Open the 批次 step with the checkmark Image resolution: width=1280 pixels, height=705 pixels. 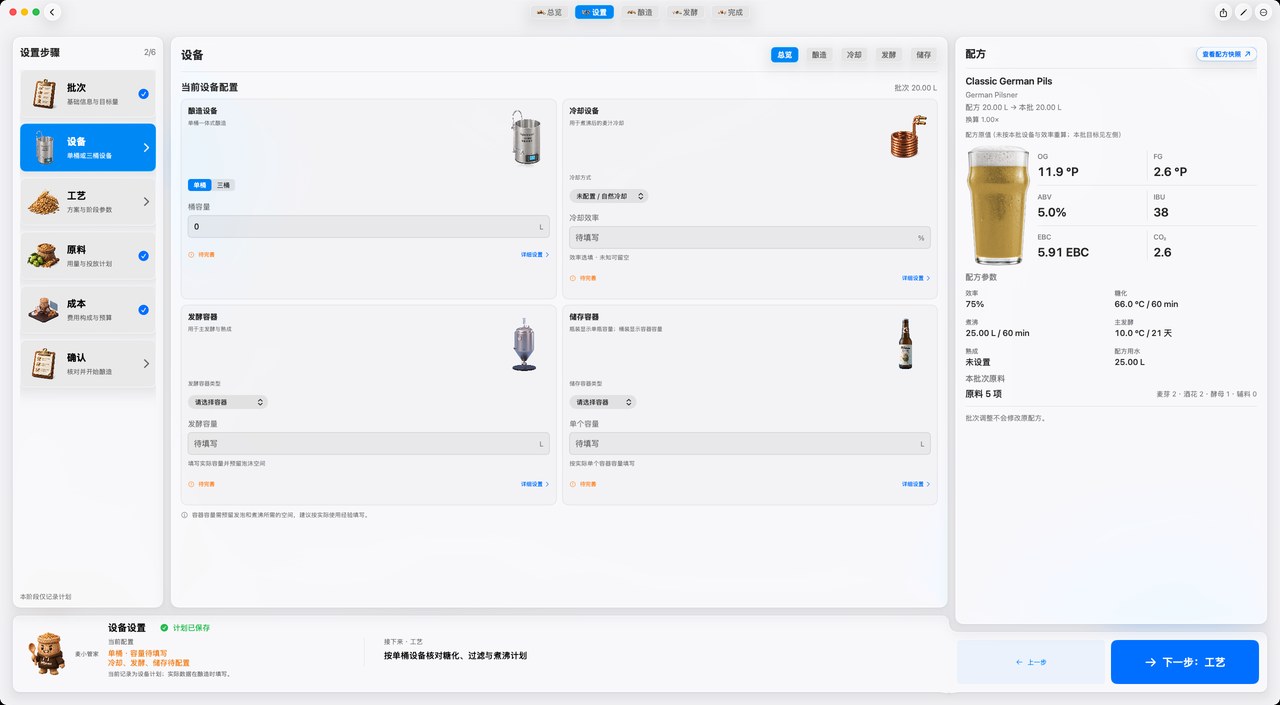coord(88,94)
